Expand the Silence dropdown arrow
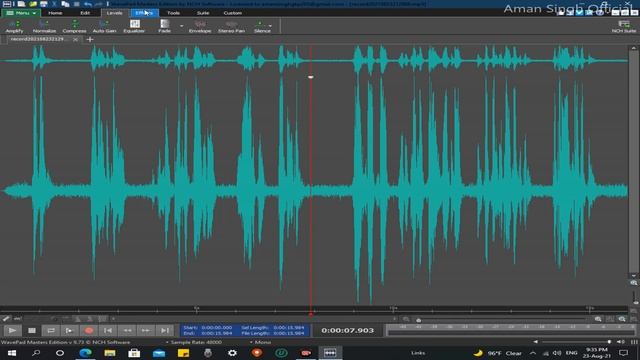This screenshot has height=360, width=640. (x=270, y=26)
